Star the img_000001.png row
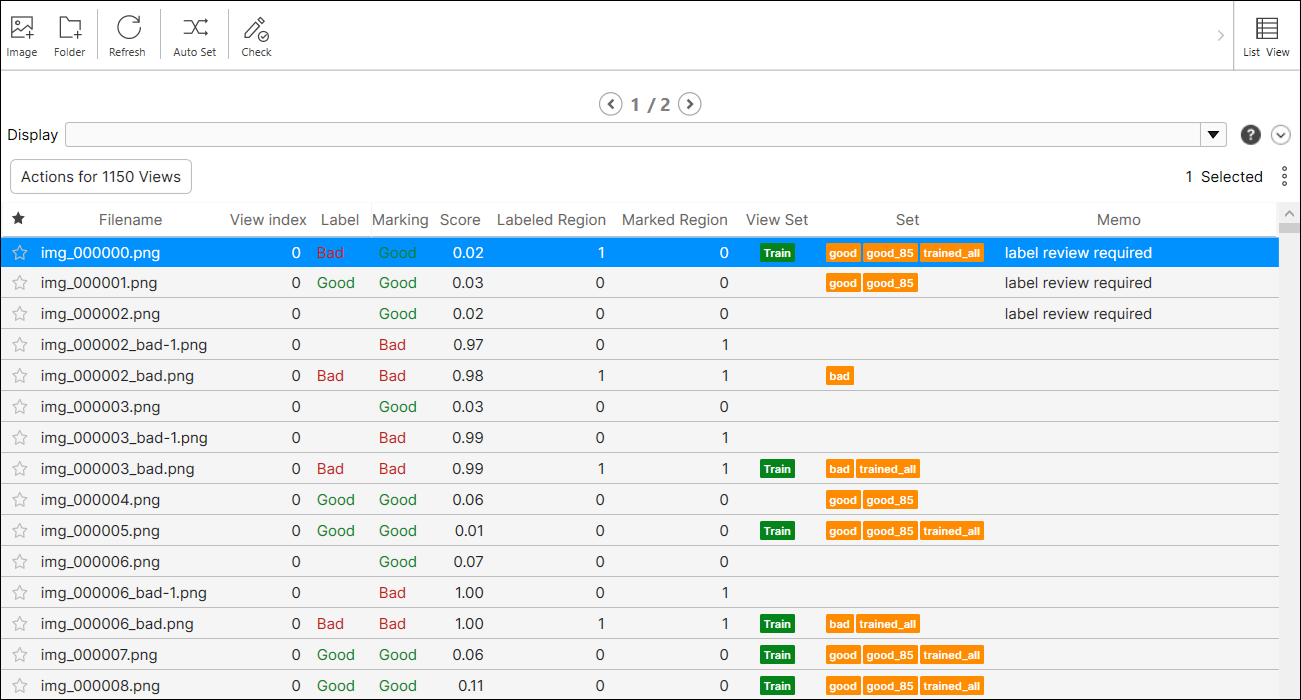 [19, 283]
